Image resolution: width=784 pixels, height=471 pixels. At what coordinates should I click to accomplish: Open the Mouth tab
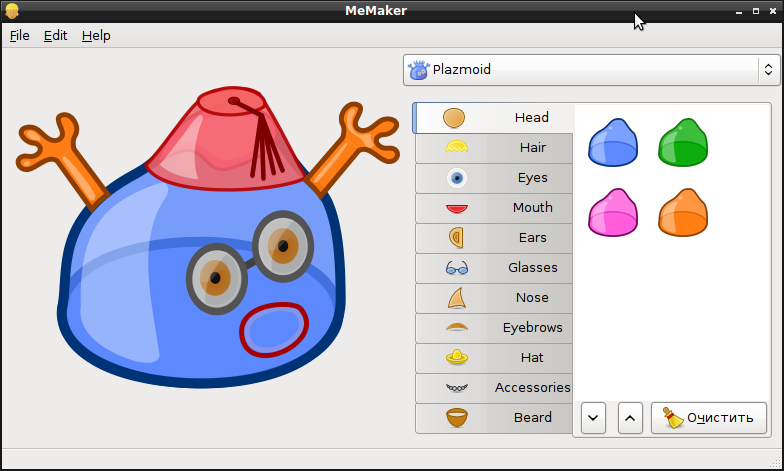(x=494, y=208)
